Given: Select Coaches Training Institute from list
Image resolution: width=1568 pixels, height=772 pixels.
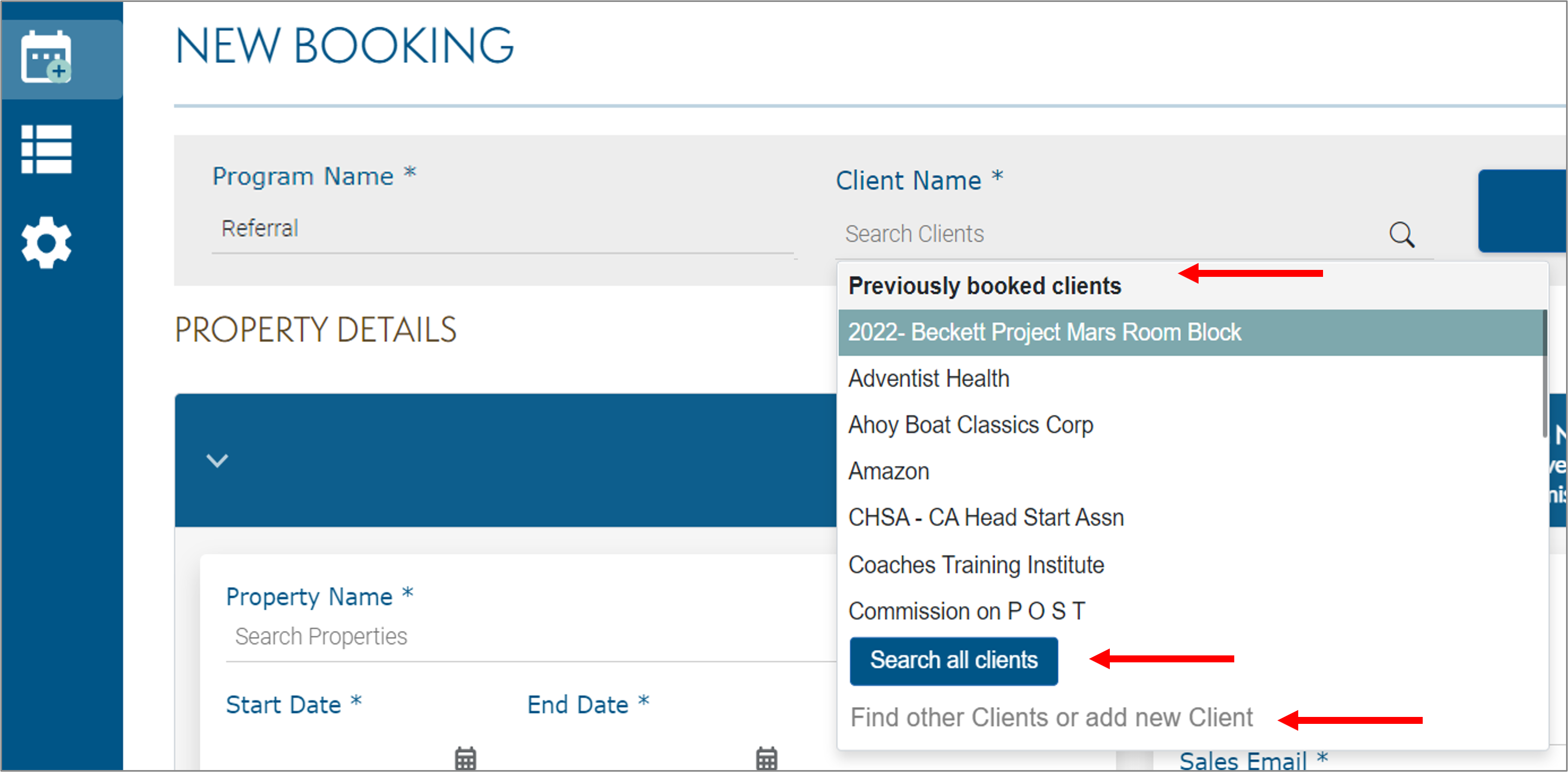Looking at the screenshot, I should point(976,565).
